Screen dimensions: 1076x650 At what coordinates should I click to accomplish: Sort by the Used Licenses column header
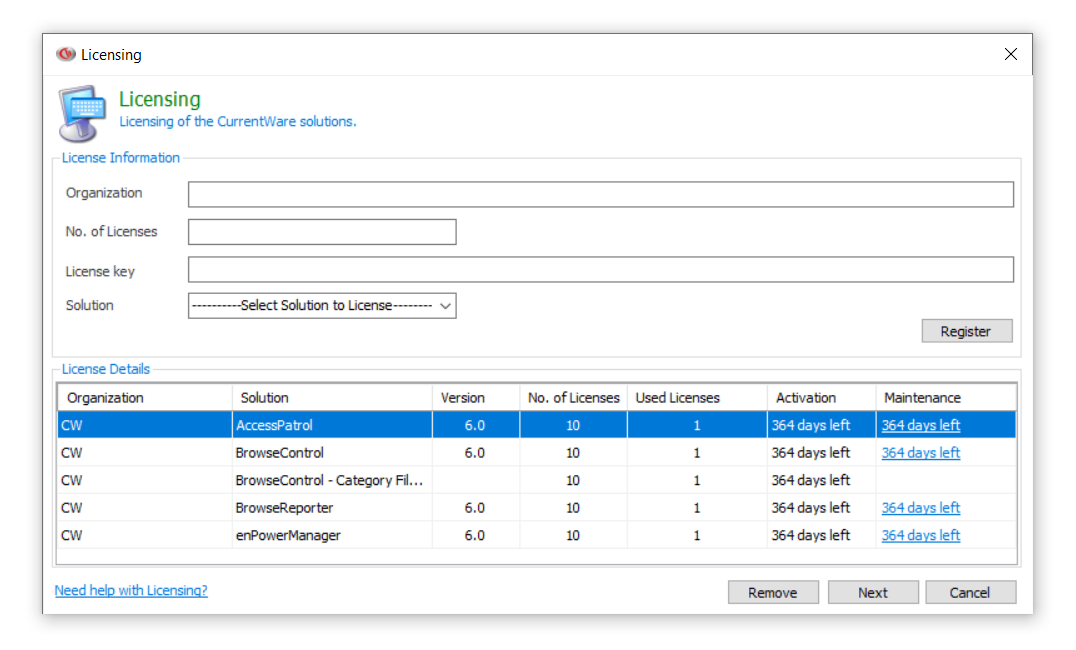click(697, 397)
